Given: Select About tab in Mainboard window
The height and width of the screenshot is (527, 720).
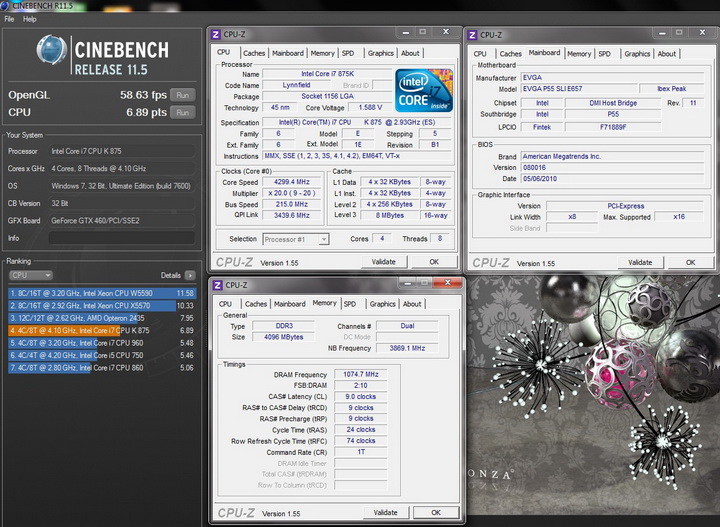Looking at the screenshot, I should pos(667,54).
